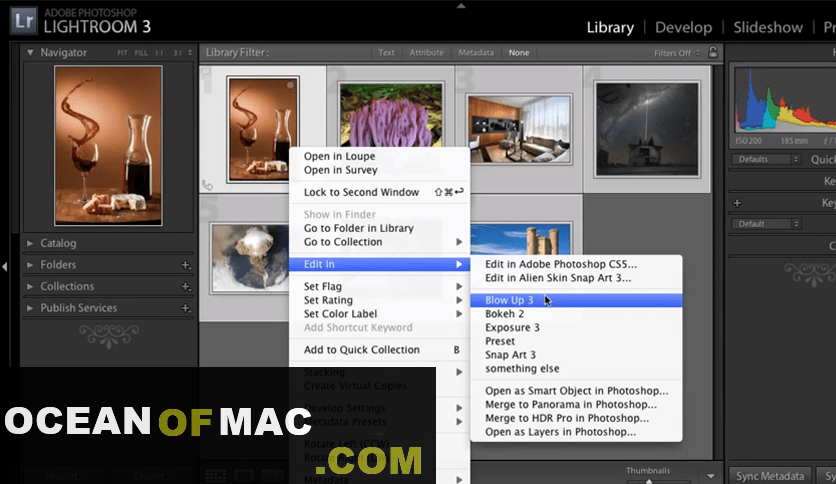Select Bokeh 2 in submenu

point(576,314)
